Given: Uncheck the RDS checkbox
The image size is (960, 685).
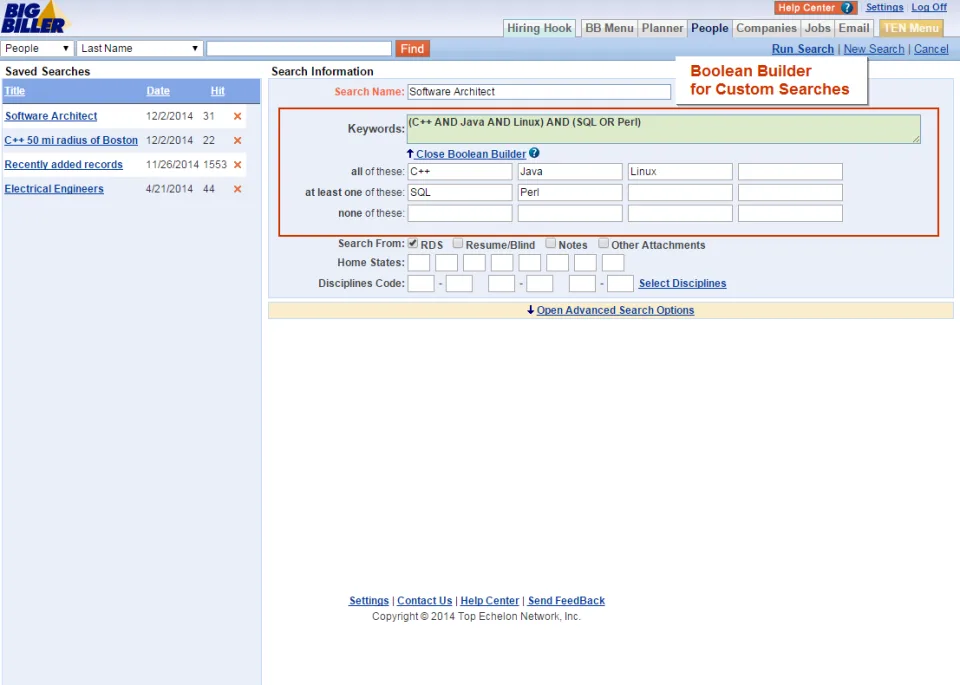Looking at the screenshot, I should pyautogui.click(x=413, y=243).
